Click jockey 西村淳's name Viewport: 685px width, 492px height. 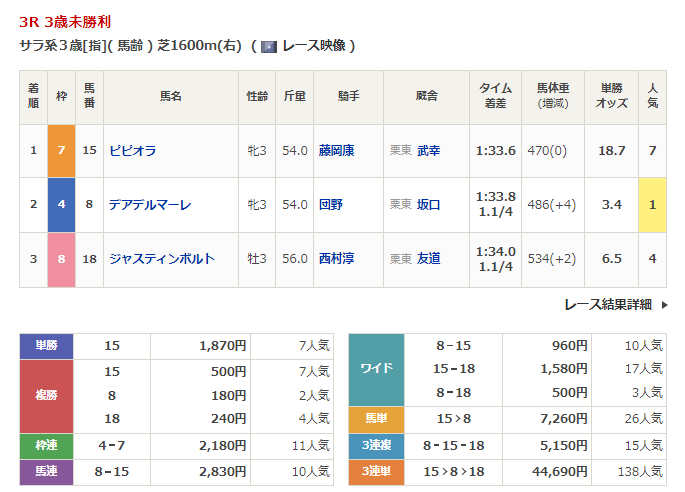pos(336,259)
